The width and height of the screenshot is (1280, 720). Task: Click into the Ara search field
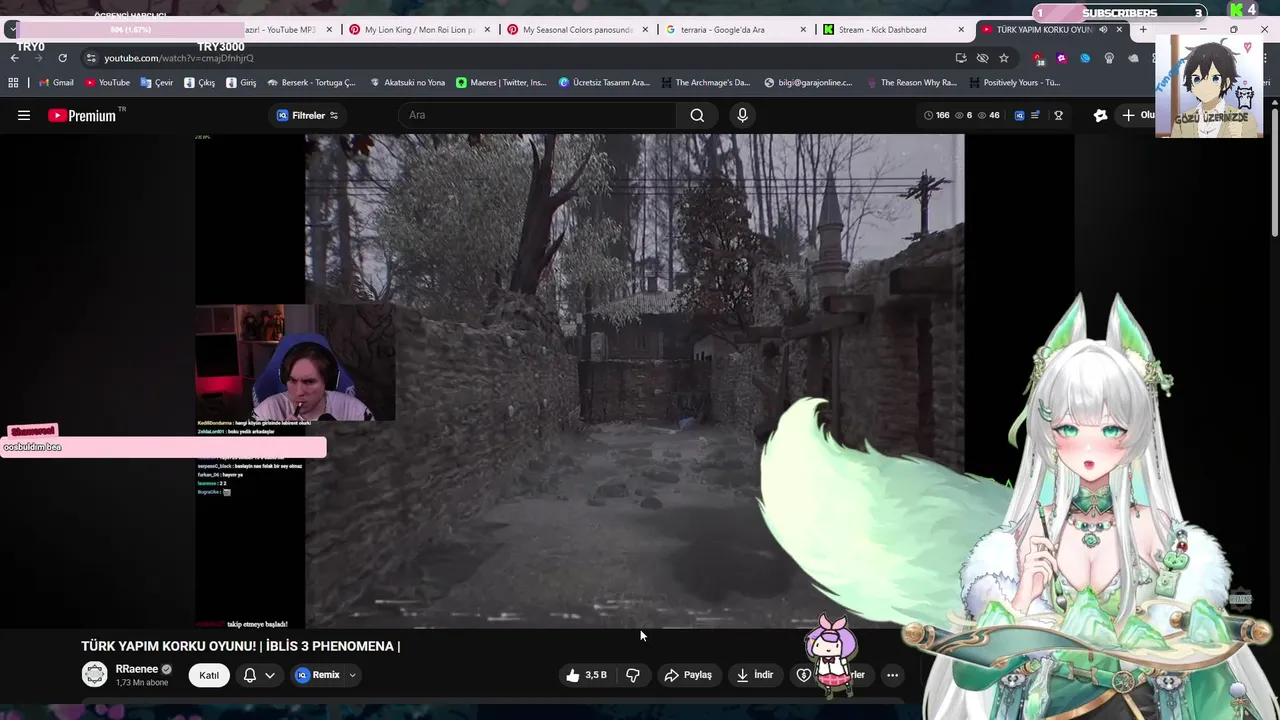538,115
